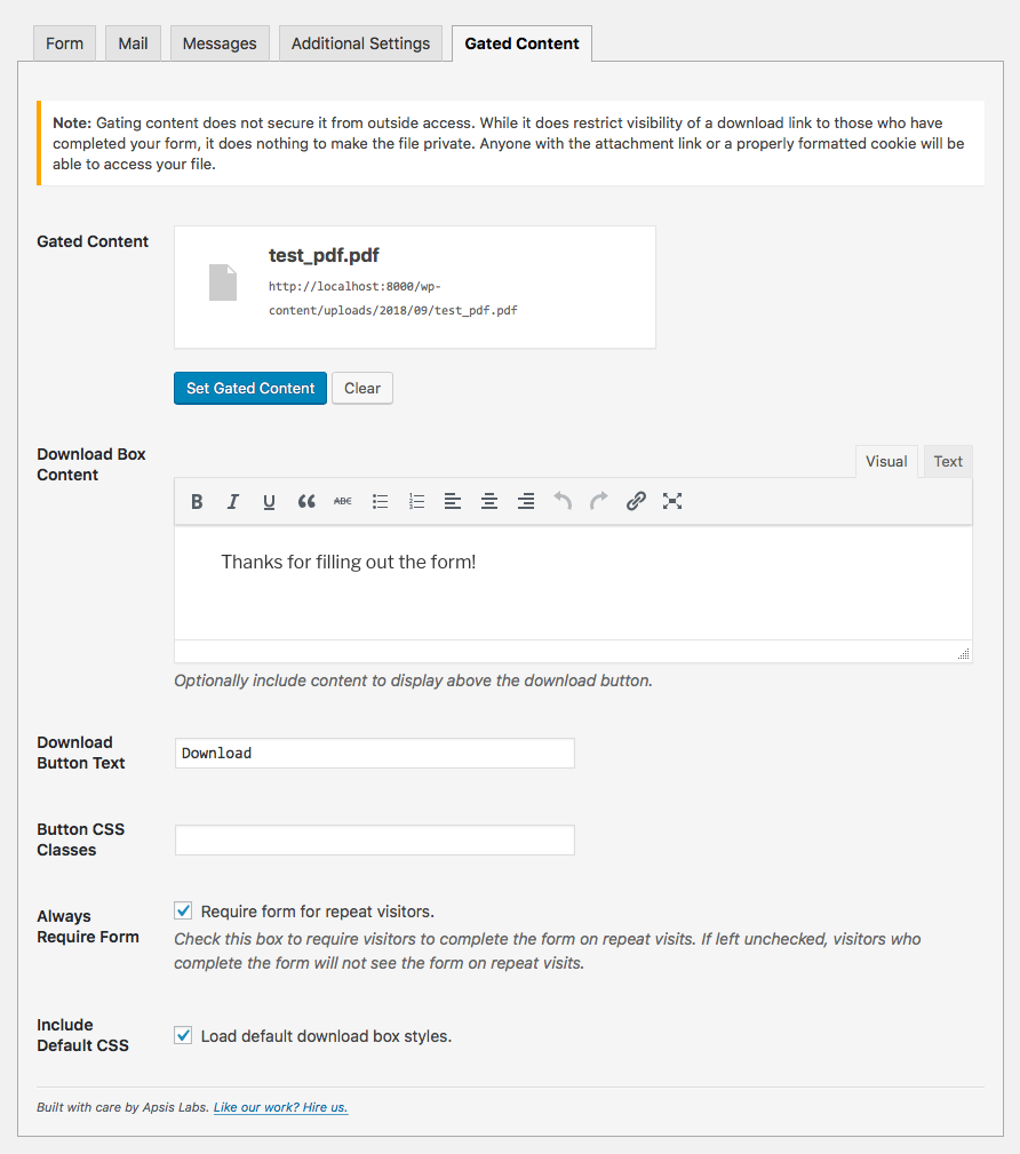Uncheck loading default download box styles
Screen dimensions: 1020x1154
pyautogui.click(x=183, y=1036)
